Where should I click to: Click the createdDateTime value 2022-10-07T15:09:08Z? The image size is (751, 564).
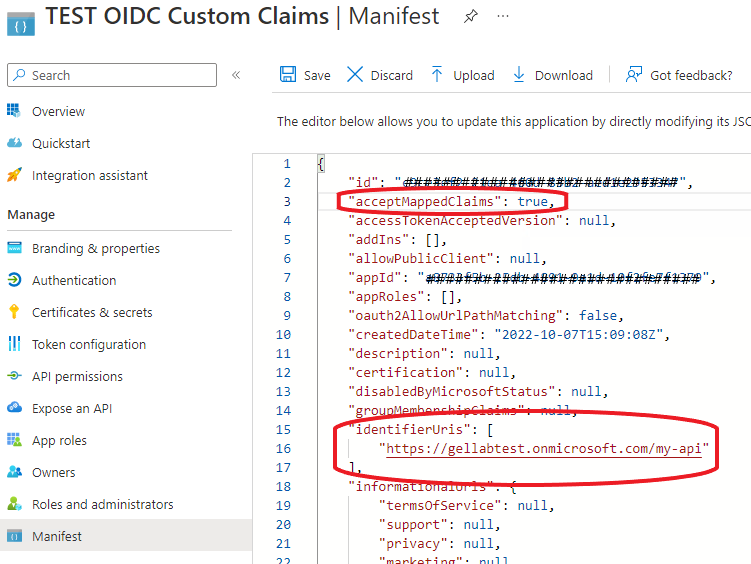tap(579, 335)
